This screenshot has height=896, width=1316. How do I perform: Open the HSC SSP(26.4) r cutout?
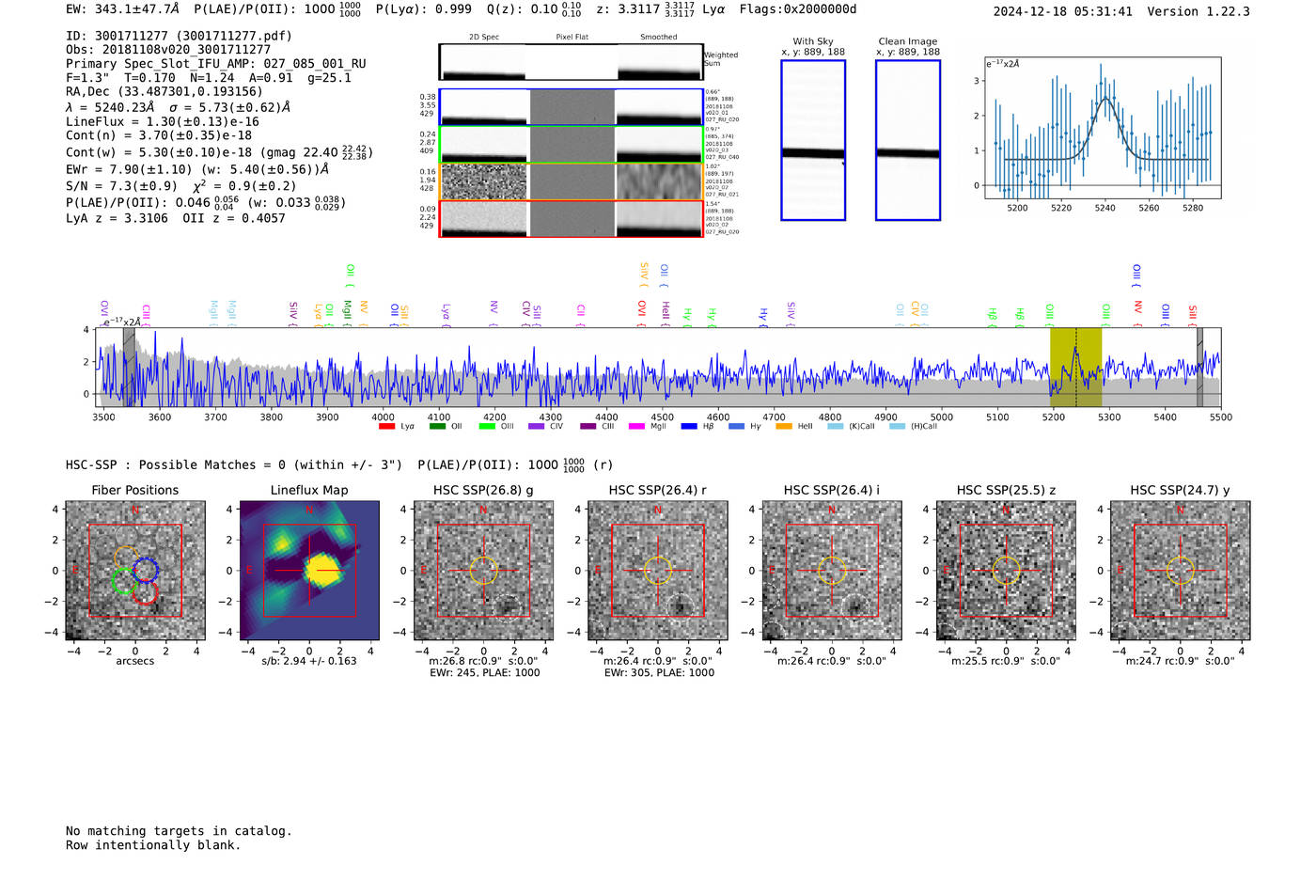tap(658, 571)
